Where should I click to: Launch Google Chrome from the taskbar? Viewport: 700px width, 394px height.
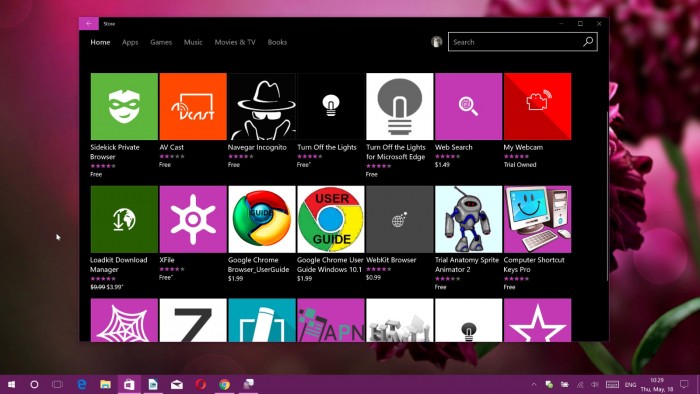[x=225, y=384]
